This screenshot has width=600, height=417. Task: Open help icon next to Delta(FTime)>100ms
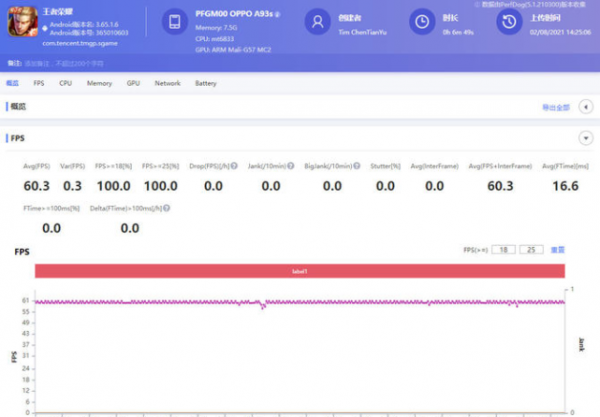coord(166,208)
